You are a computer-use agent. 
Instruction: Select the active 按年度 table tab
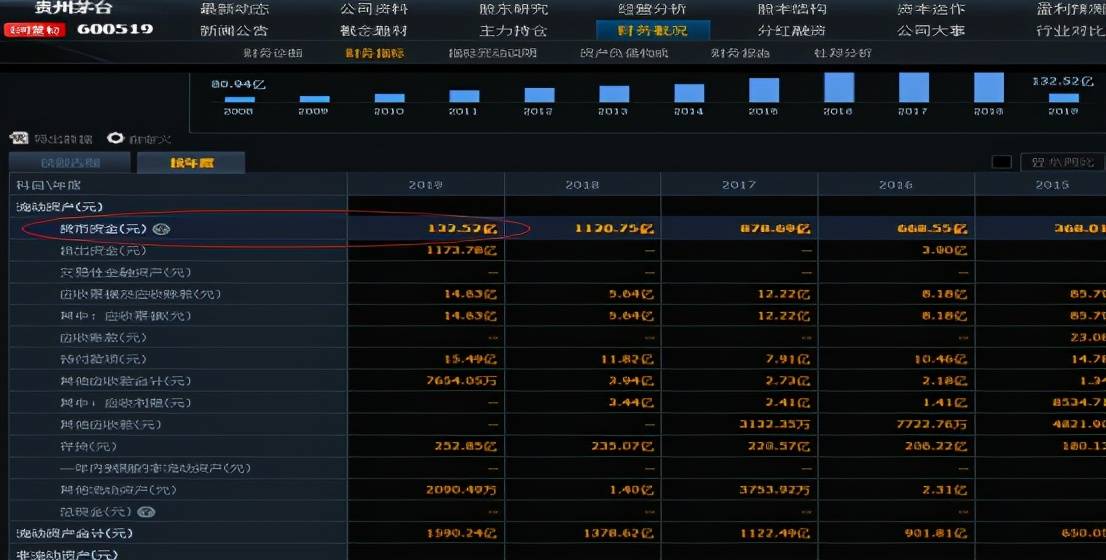[x=191, y=162]
